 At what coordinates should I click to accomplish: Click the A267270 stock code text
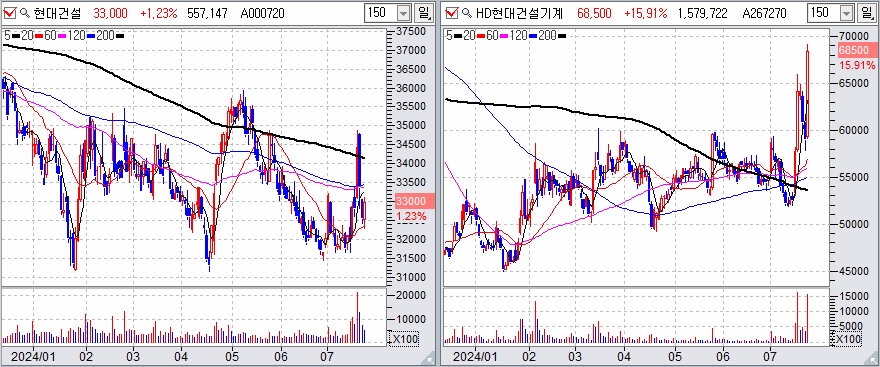764,13
